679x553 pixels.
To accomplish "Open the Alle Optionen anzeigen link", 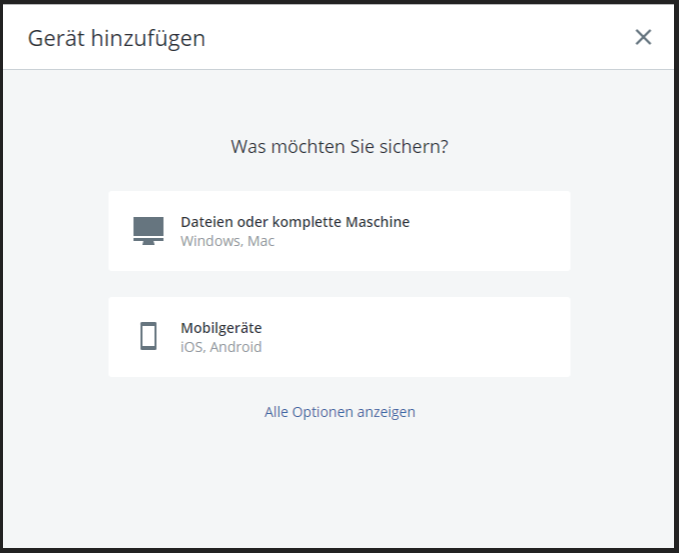I will tap(339, 412).
